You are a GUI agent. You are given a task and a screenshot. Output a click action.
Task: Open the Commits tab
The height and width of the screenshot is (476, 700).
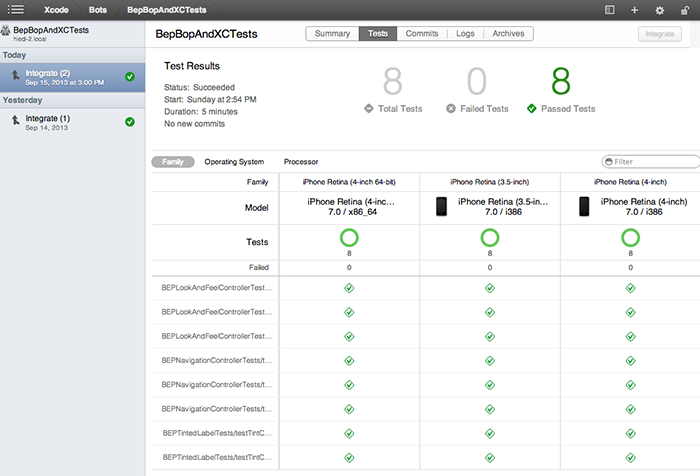422,33
